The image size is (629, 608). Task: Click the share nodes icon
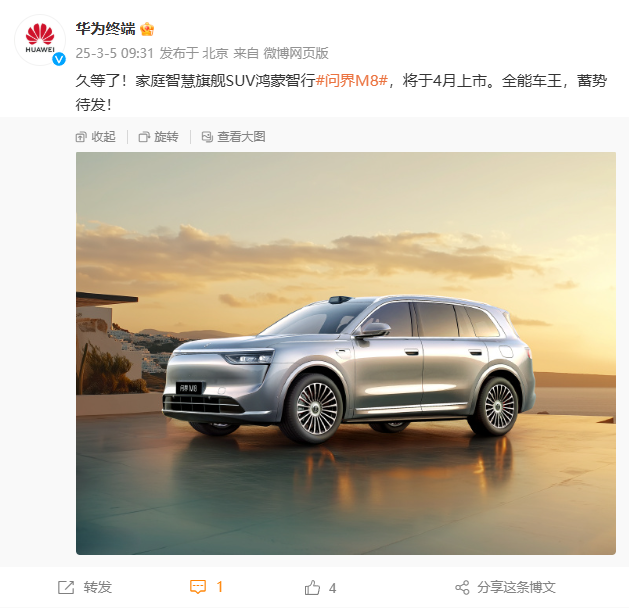[x=462, y=588]
